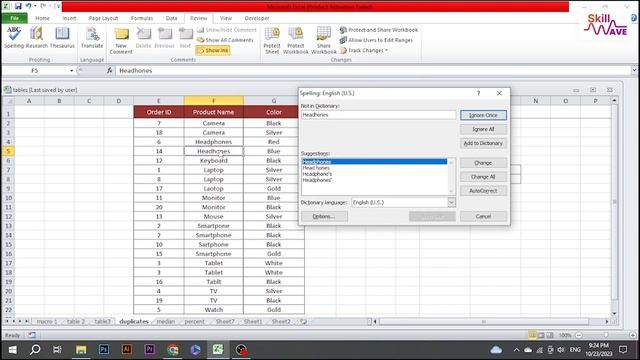Open the 'macro 1' sheet tab
This screenshot has width=640, height=360.
pos(47,322)
